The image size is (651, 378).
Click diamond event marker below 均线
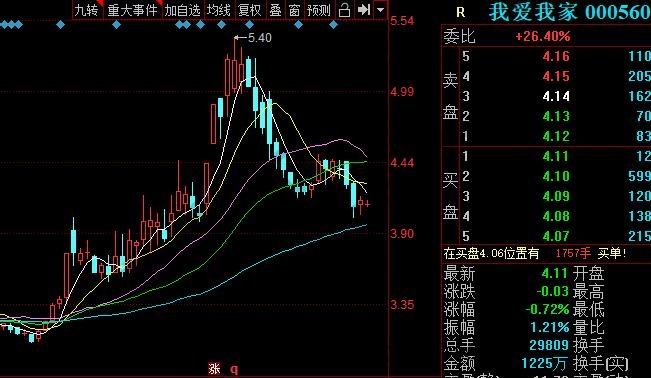[x=222, y=25]
